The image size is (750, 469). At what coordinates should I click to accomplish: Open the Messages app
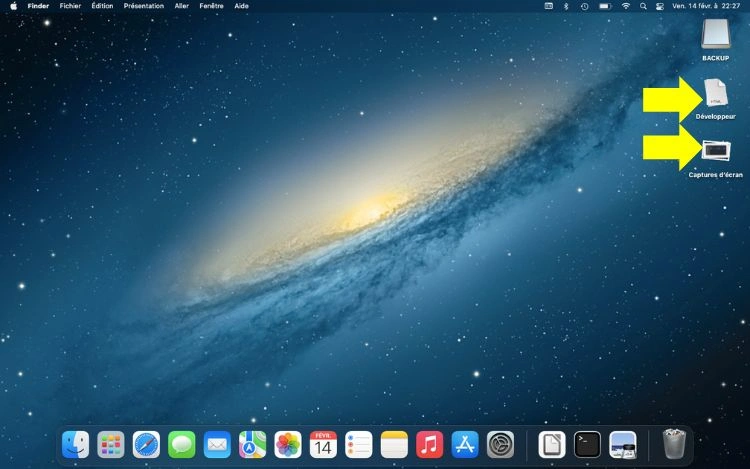click(181, 444)
